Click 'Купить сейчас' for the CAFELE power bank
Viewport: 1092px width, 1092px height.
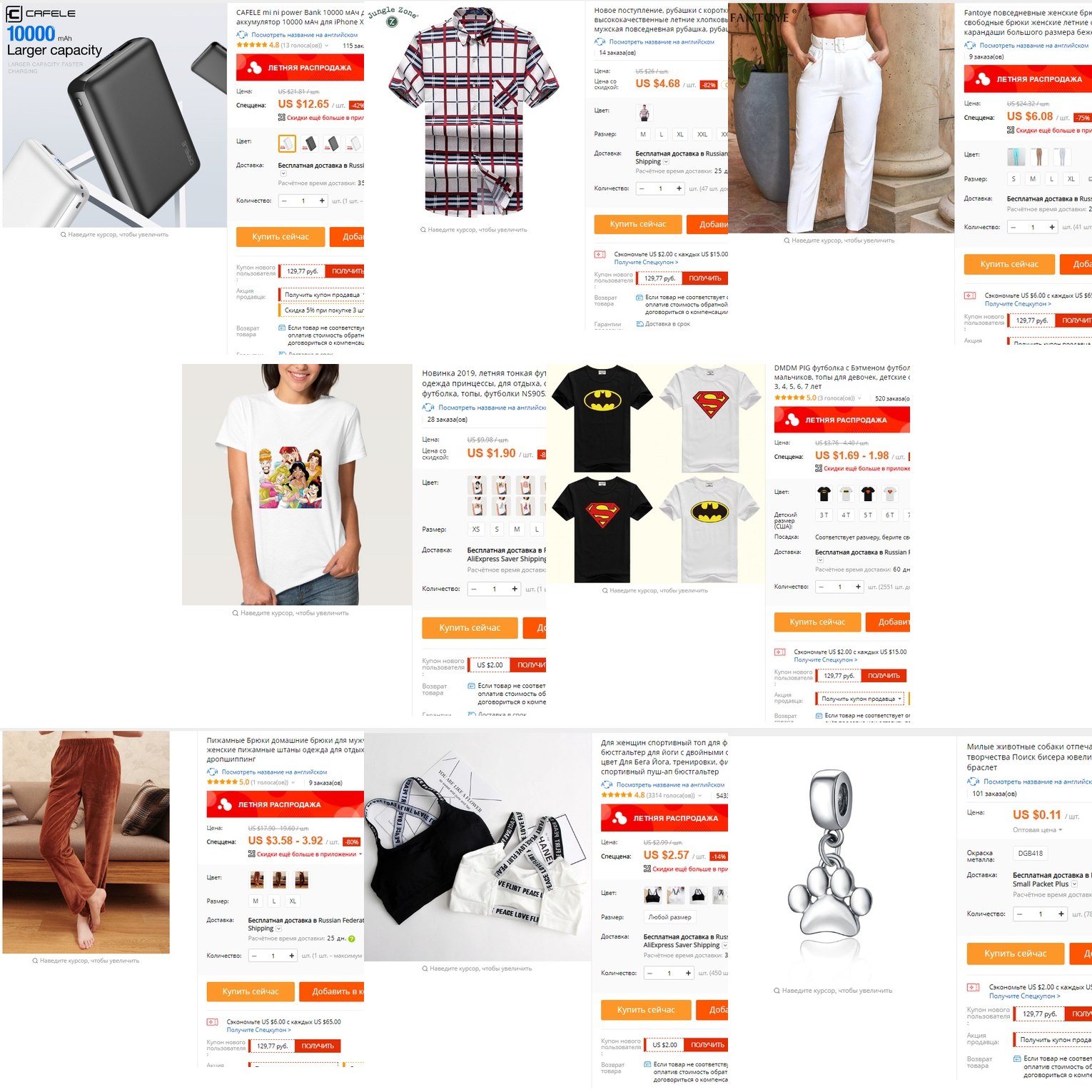coord(280,236)
